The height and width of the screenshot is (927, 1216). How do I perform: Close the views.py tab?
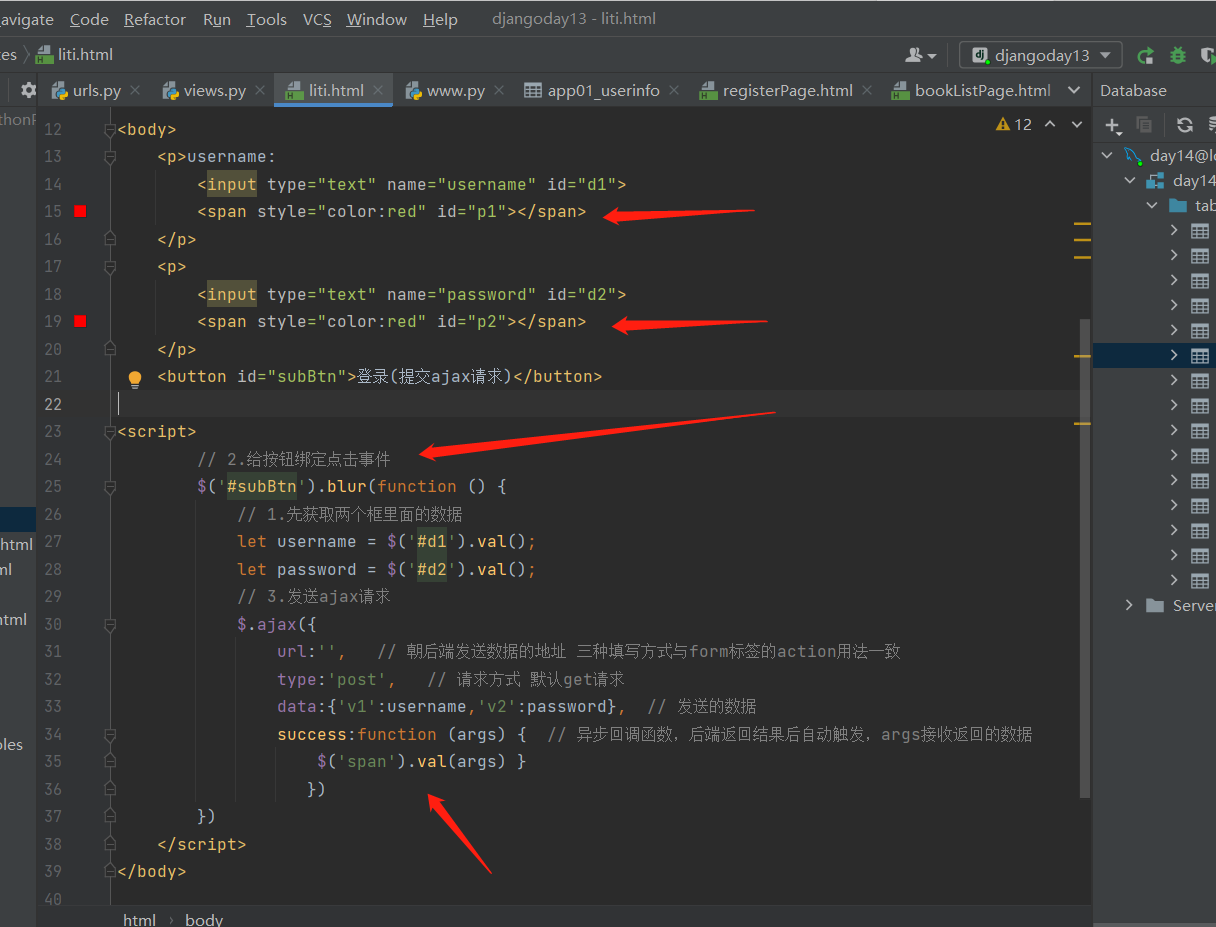pyautogui.click(x=261, y=90)
